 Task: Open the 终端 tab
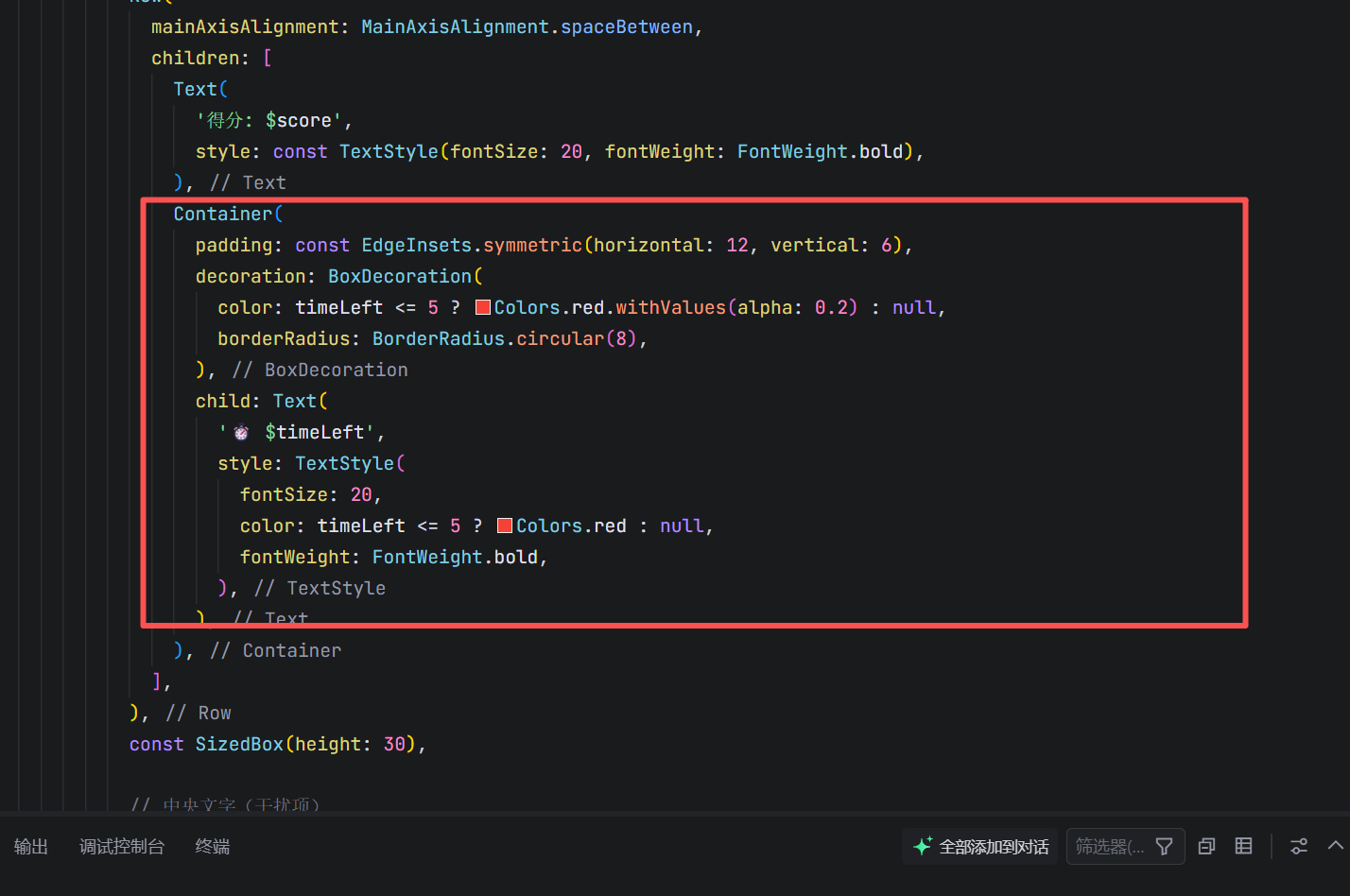coord(213,846)
